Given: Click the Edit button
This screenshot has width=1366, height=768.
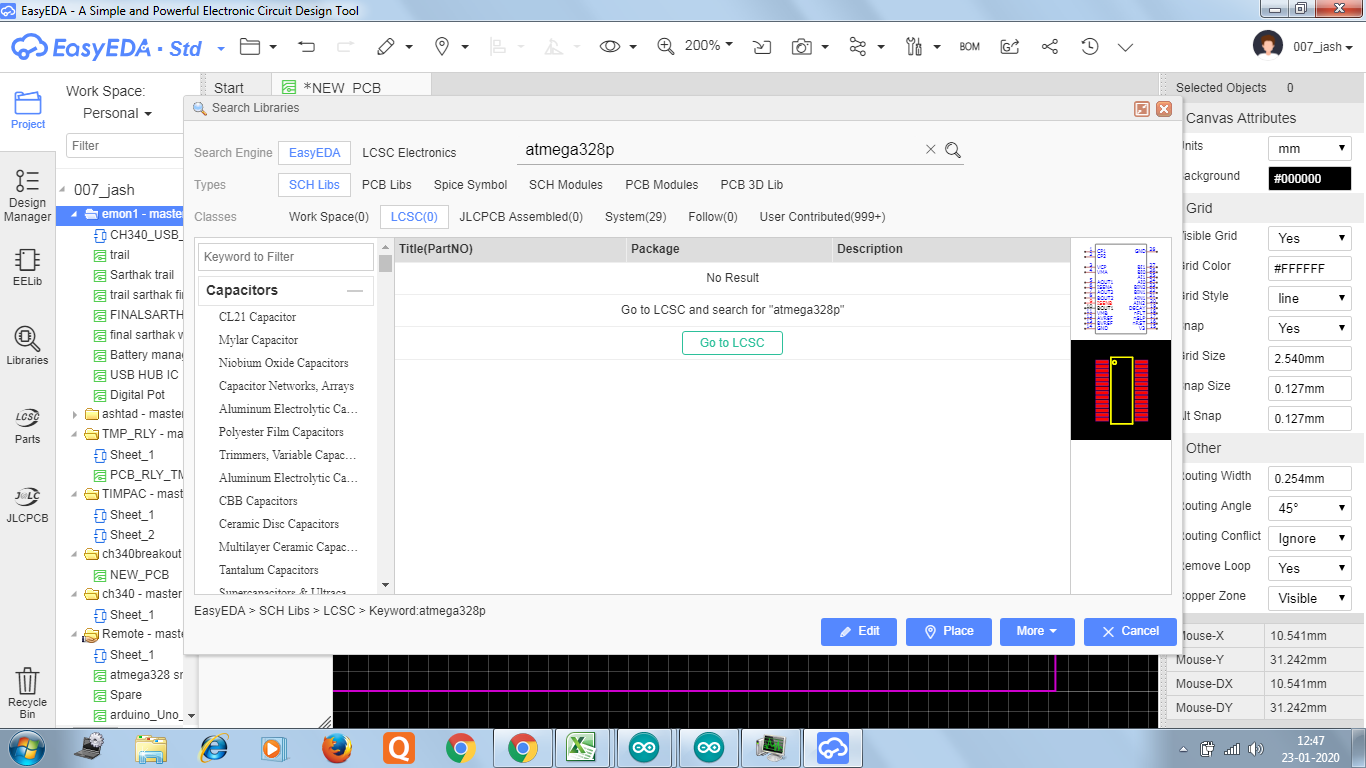Looking at the screenshot, I should coord(859,631).
